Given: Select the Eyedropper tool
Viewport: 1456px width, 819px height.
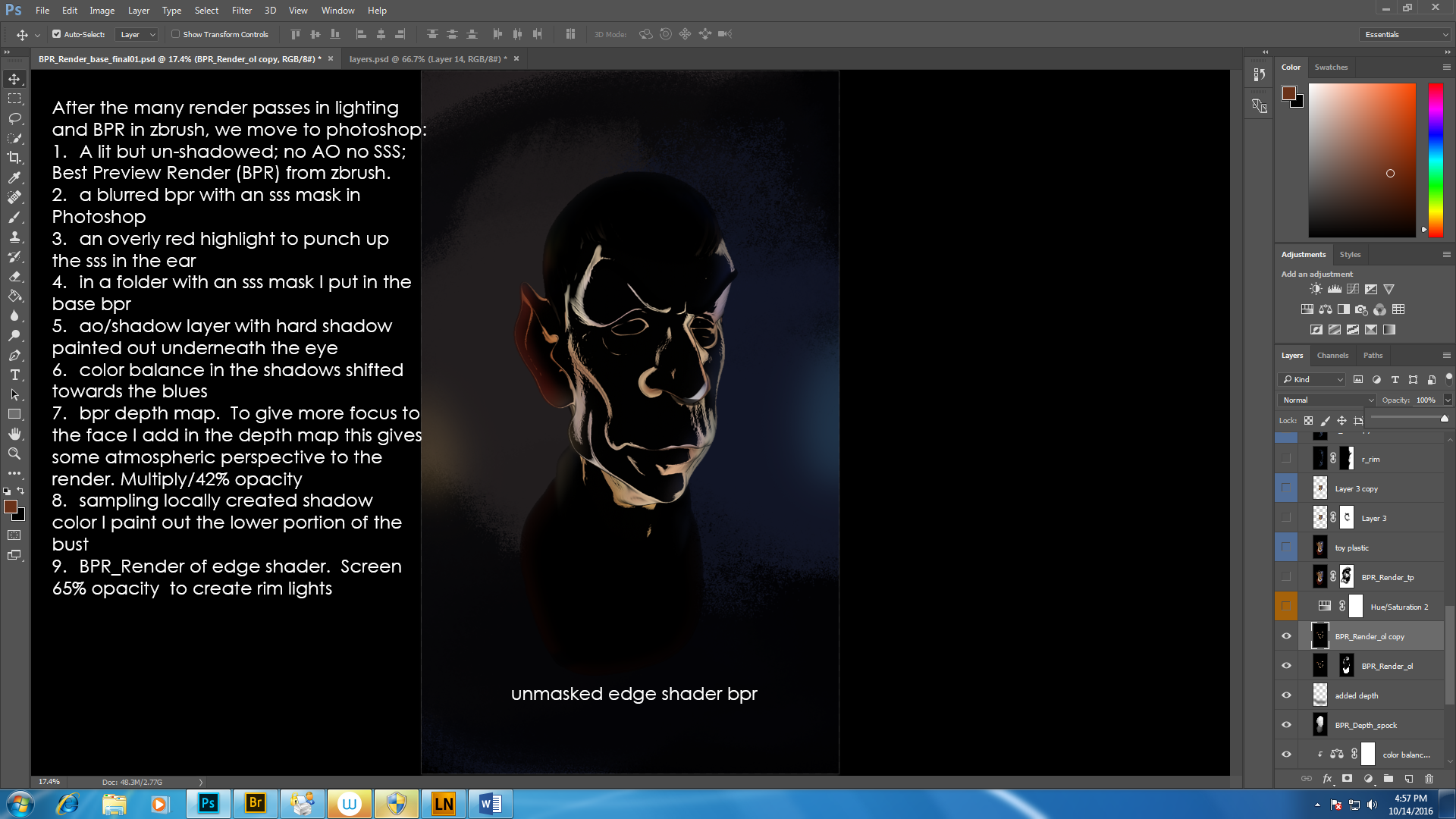Looking at the screenshot, I should tap(14, 177).
